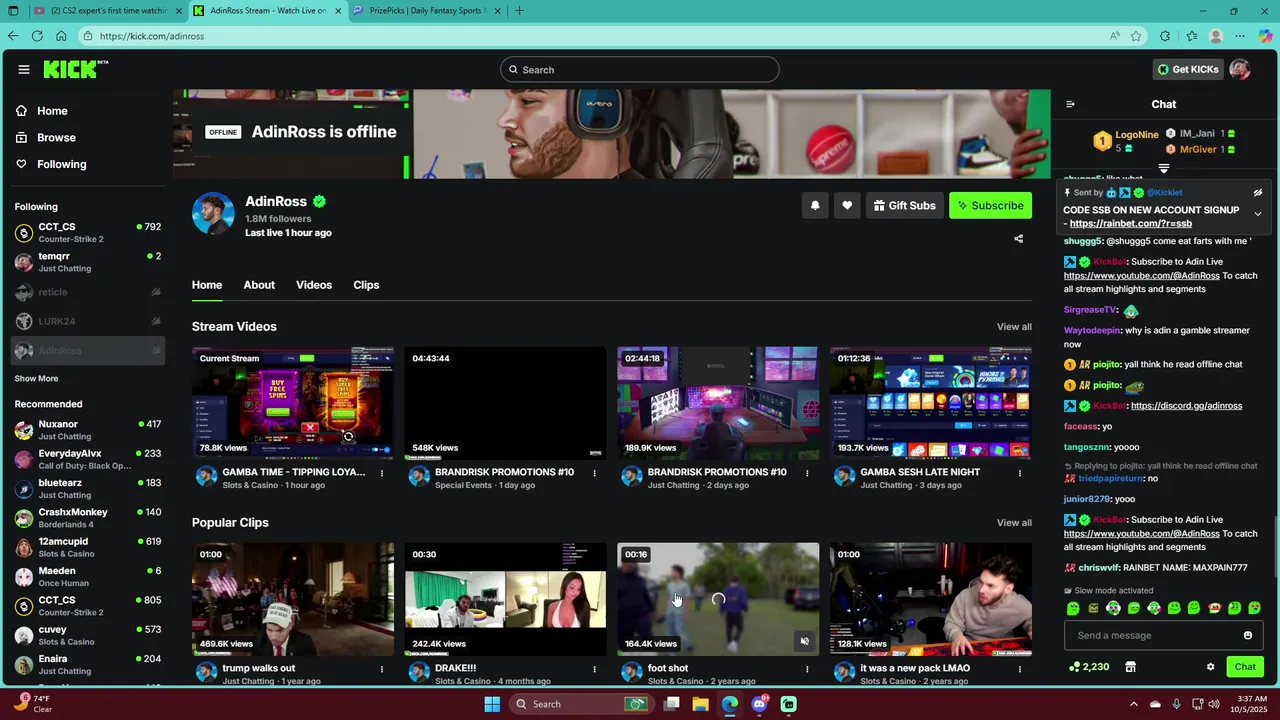
Task: Open temqrr channel in Following
Action: click(88, 262)
